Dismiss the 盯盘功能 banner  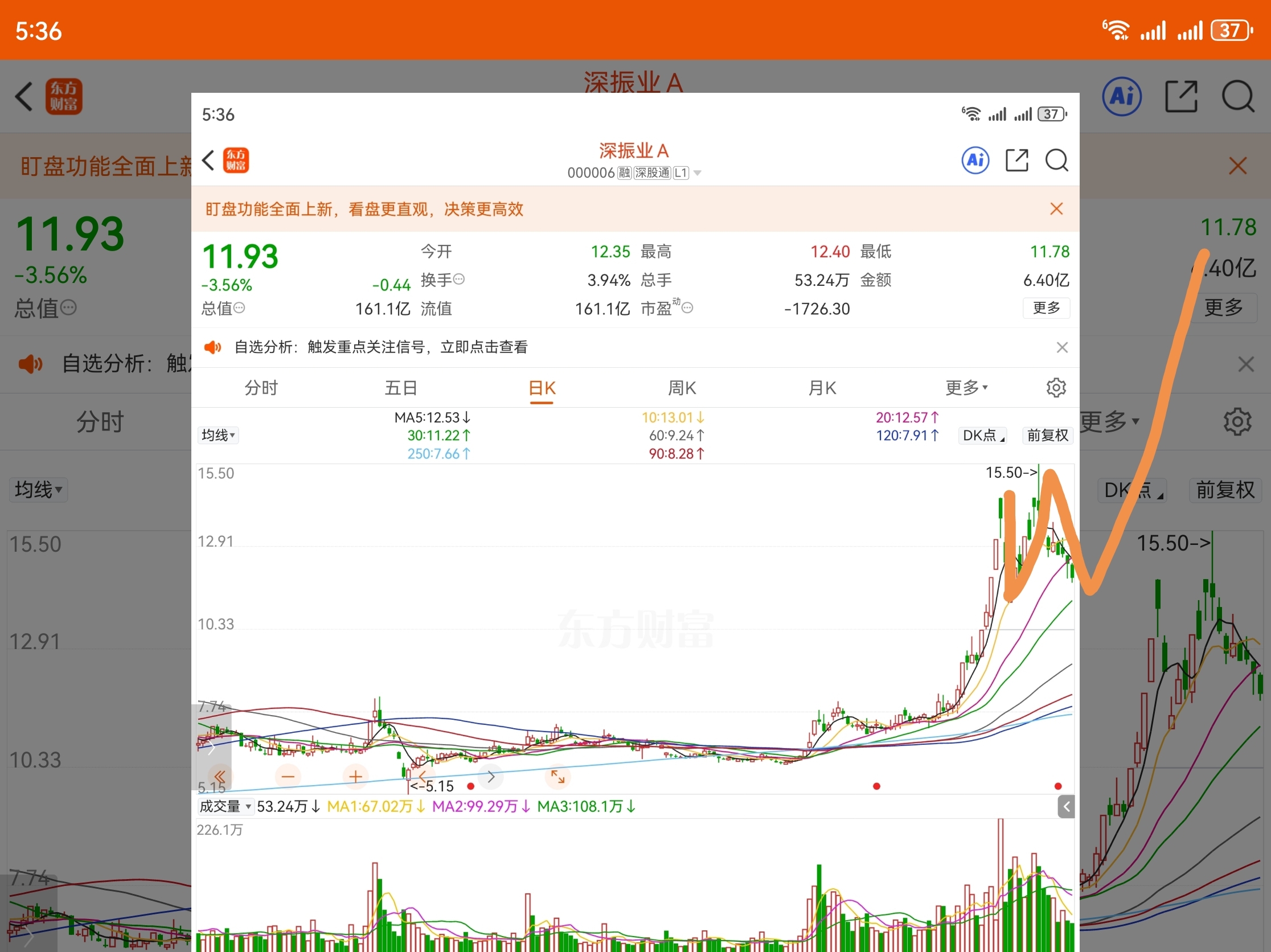click(1056, 208)
